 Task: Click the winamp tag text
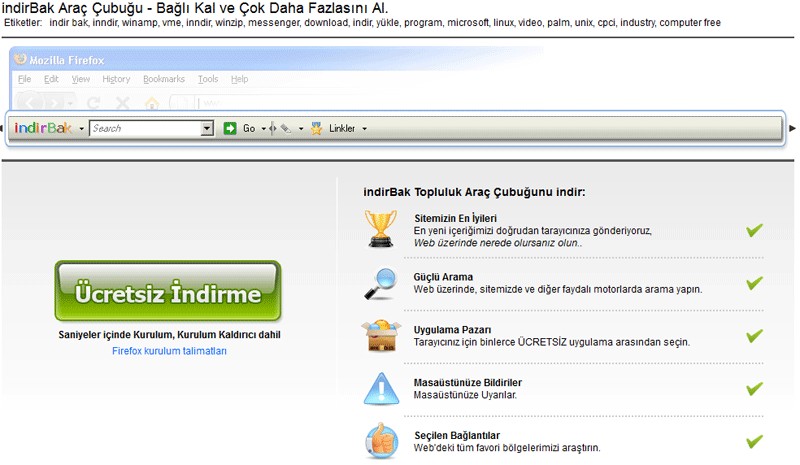tap(140, 23)
